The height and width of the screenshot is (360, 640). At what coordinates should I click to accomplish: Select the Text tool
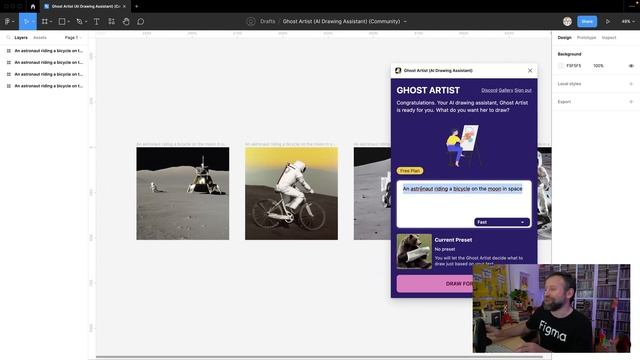[x=96, y=21]
